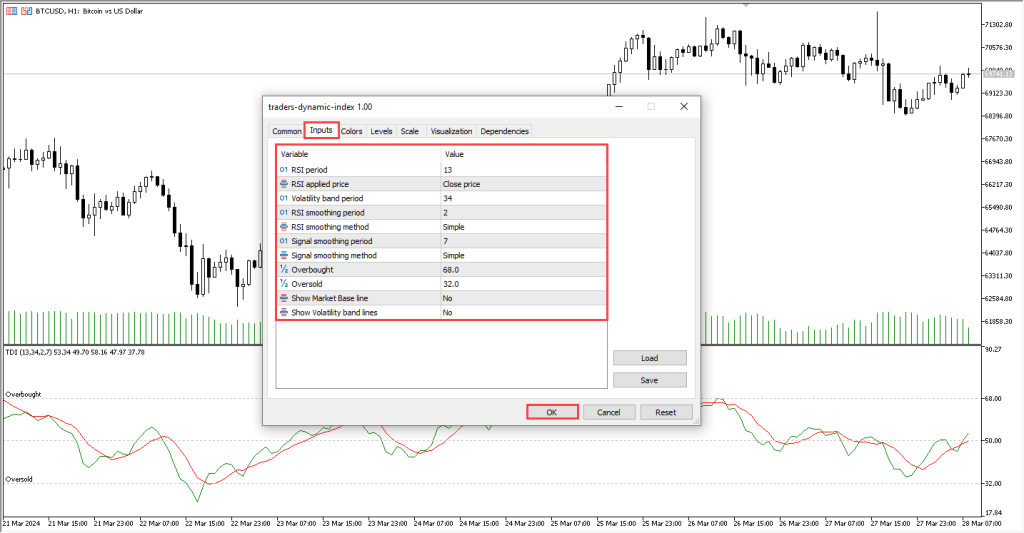1024x533 pixels.
Task: Switch to the Colors tab
Action: [x=352, y=131]
